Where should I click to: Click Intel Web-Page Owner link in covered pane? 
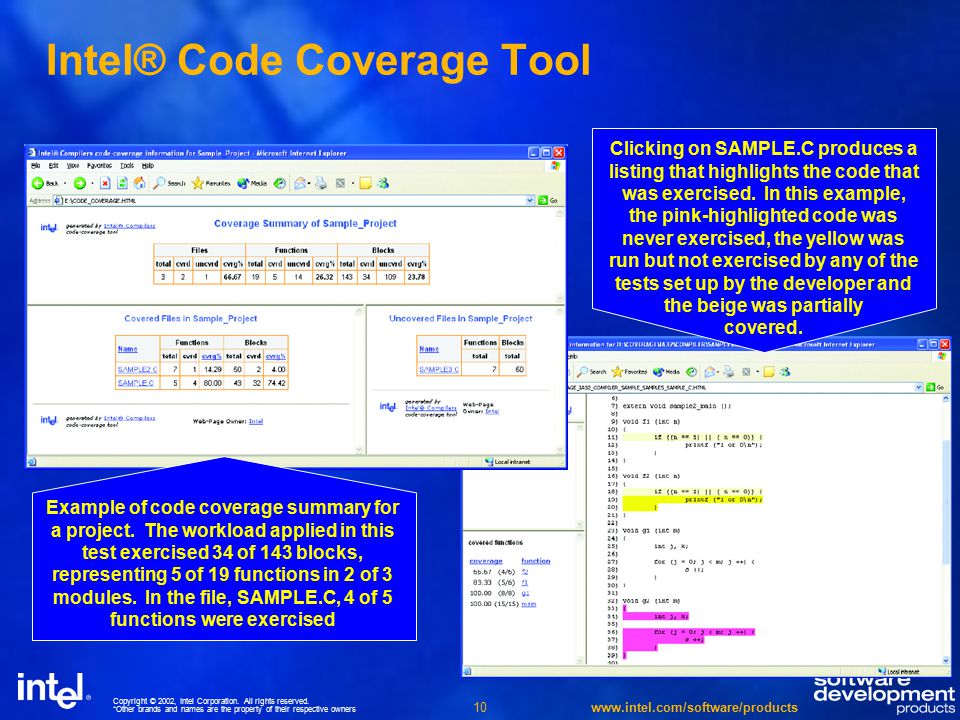[x=256, y=421]
